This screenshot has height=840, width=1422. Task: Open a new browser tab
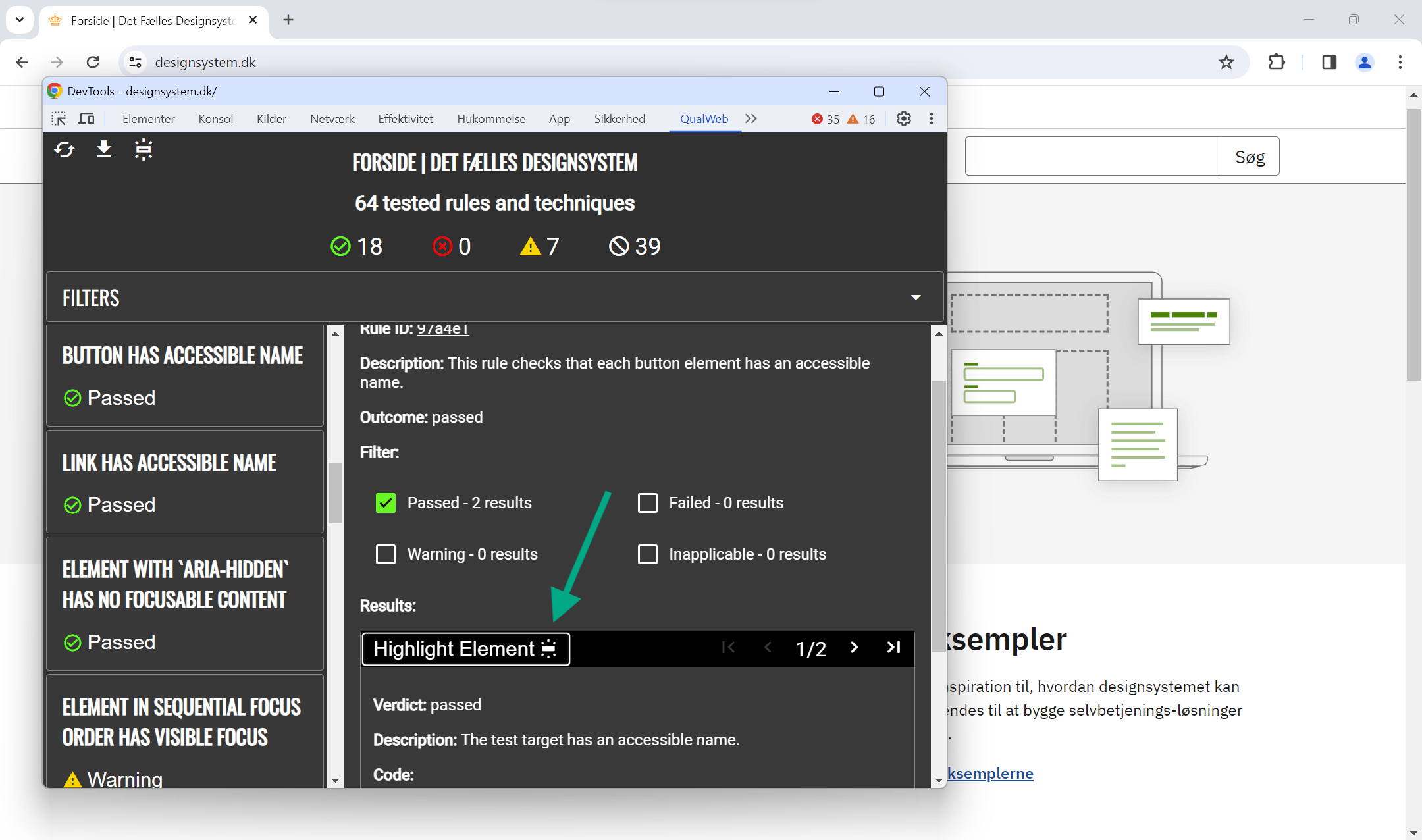(288, 20)
